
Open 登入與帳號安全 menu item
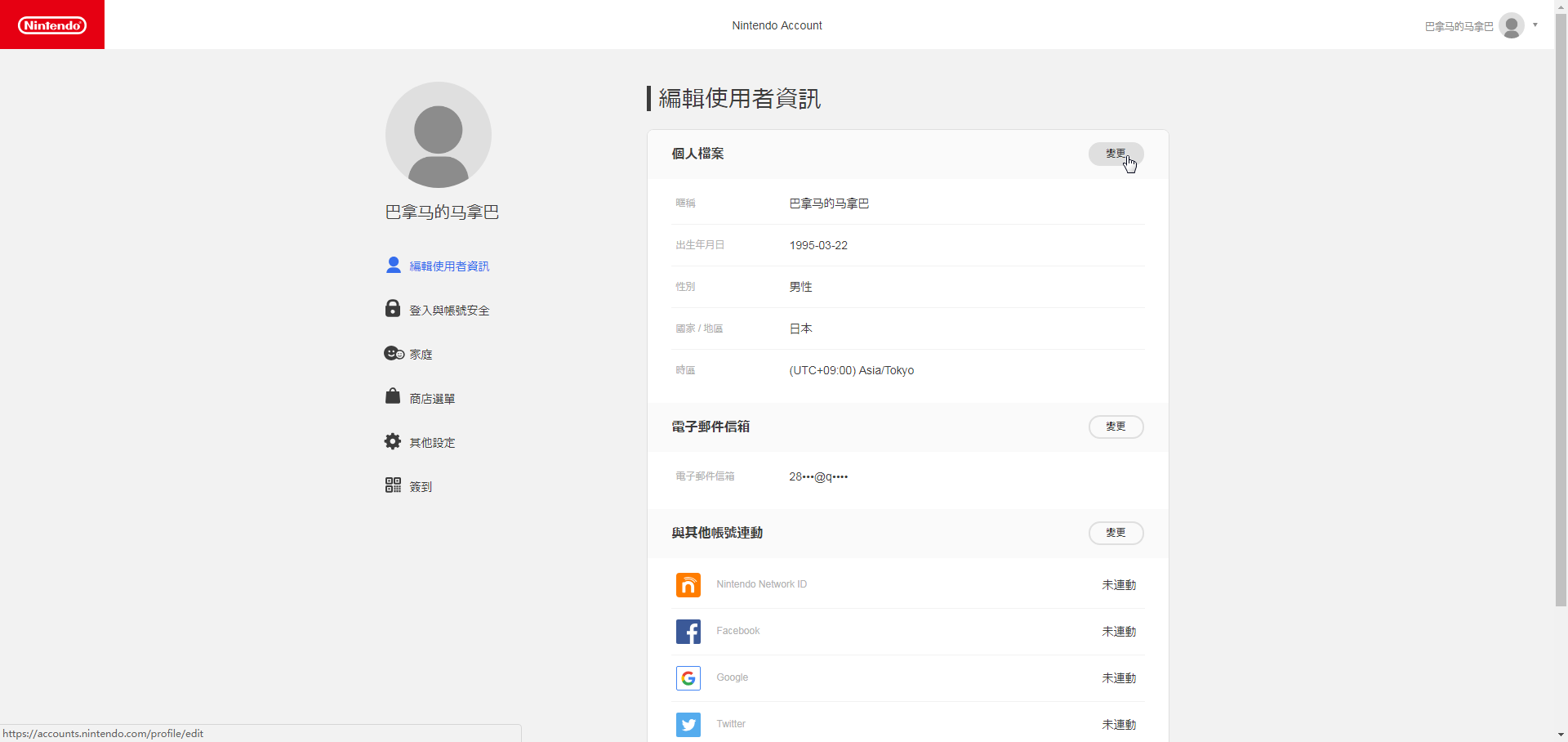449,311
